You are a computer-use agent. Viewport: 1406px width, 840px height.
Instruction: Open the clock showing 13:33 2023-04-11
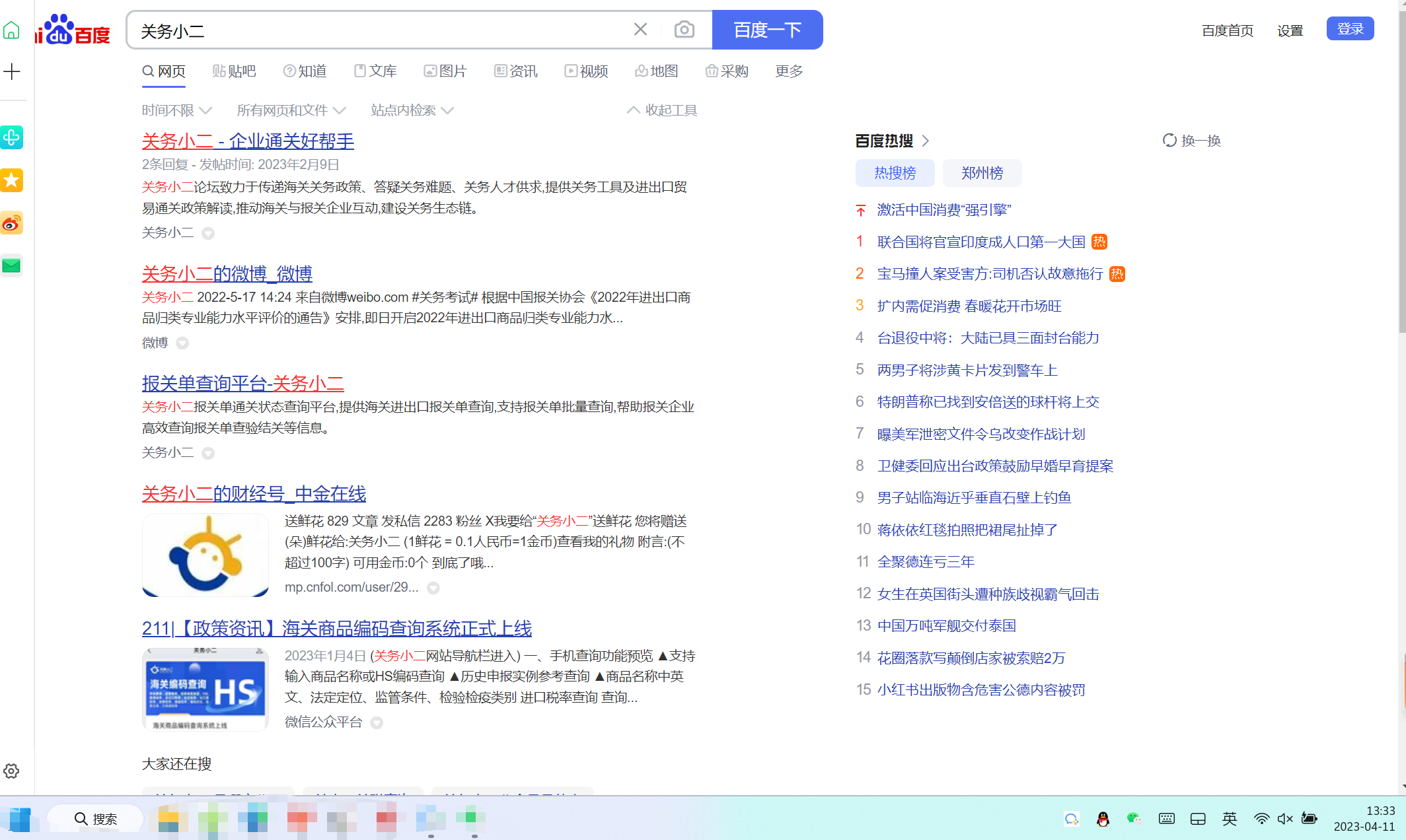tap(1364, 819)
